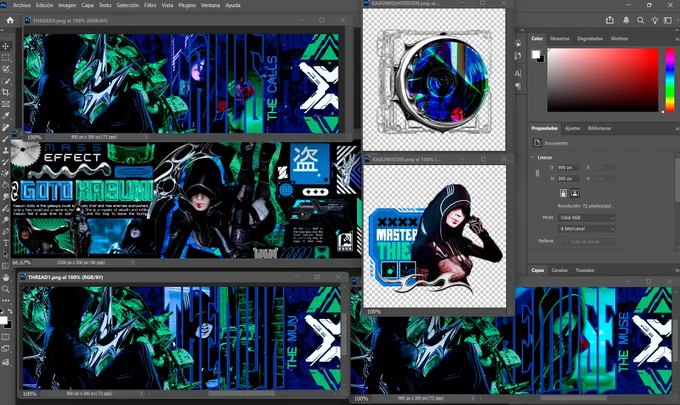Click the rainbow hue slider strip
Viewport: 680px width, 405px height.
(670, 80)
